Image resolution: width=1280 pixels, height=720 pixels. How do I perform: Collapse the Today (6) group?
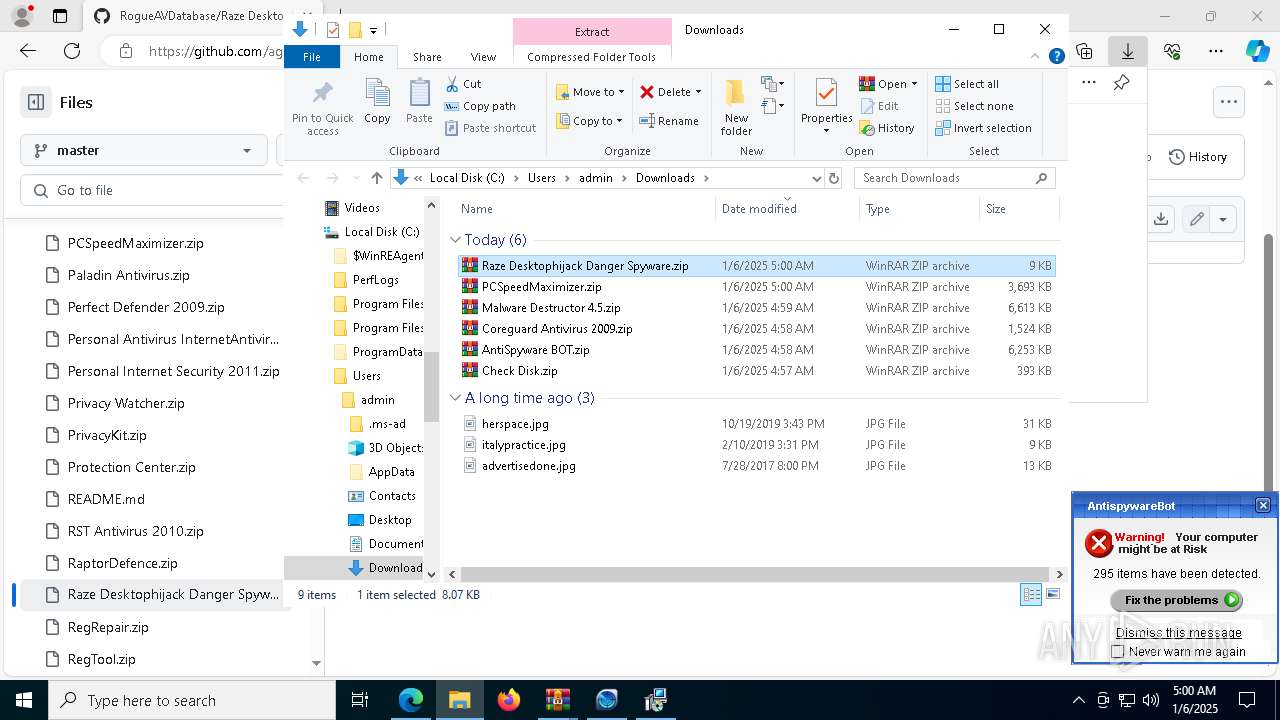click(455, 240)
